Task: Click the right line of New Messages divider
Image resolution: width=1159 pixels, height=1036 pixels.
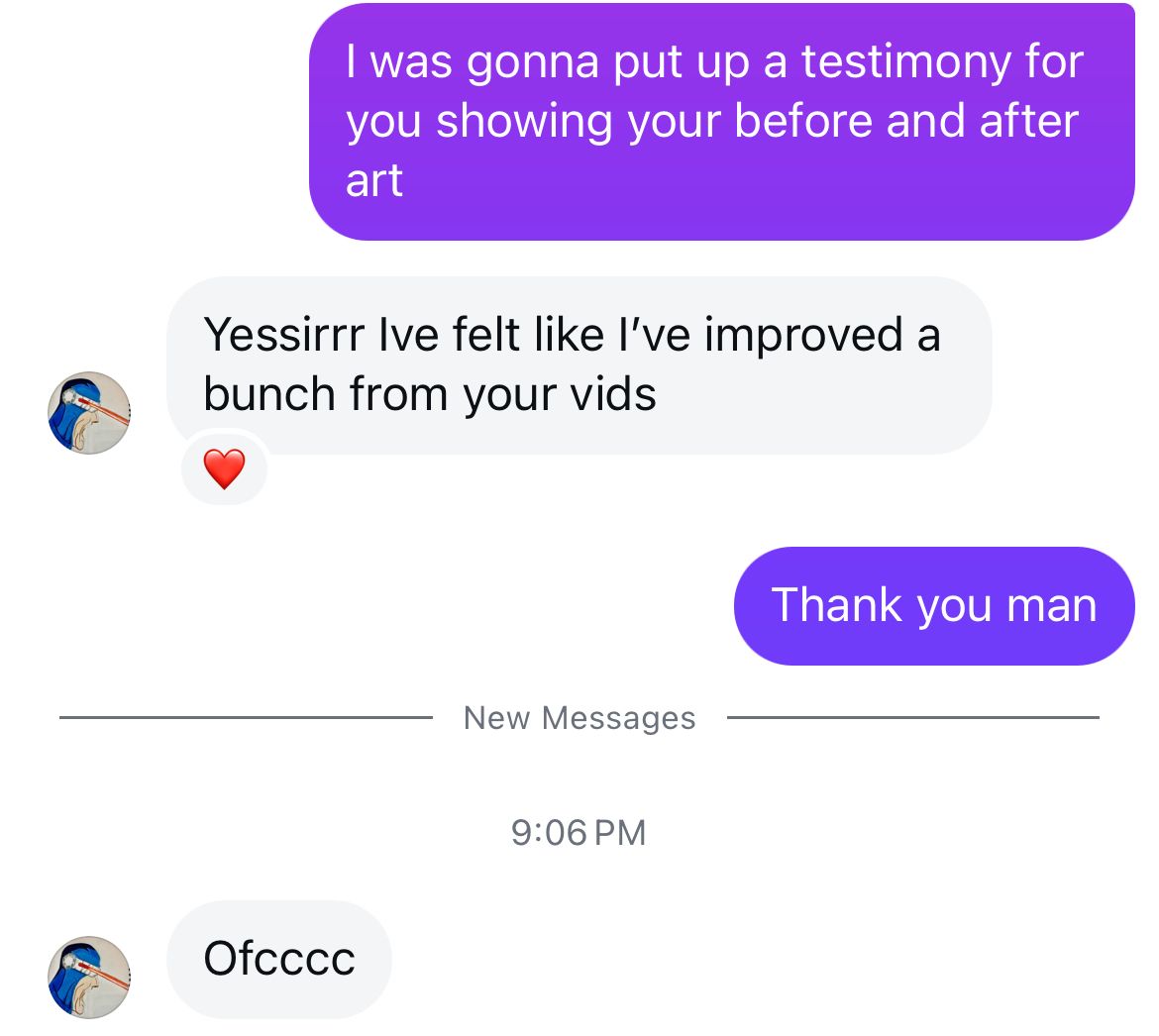Action: 913,717
